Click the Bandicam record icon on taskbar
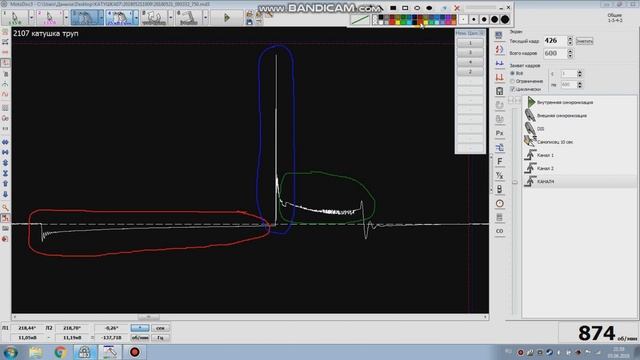The image size is (640, 360). [135, 352]
